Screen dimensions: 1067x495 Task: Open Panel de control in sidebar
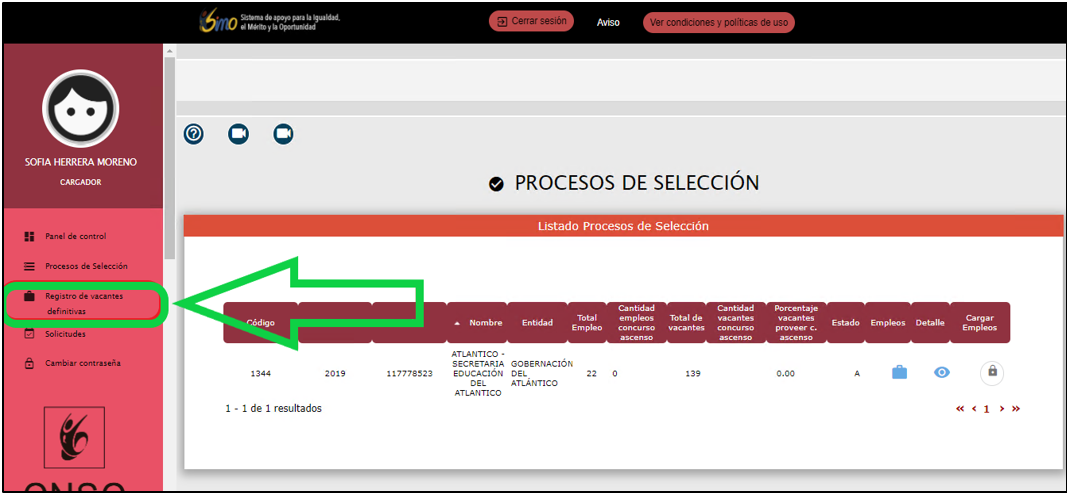(74, 237)
